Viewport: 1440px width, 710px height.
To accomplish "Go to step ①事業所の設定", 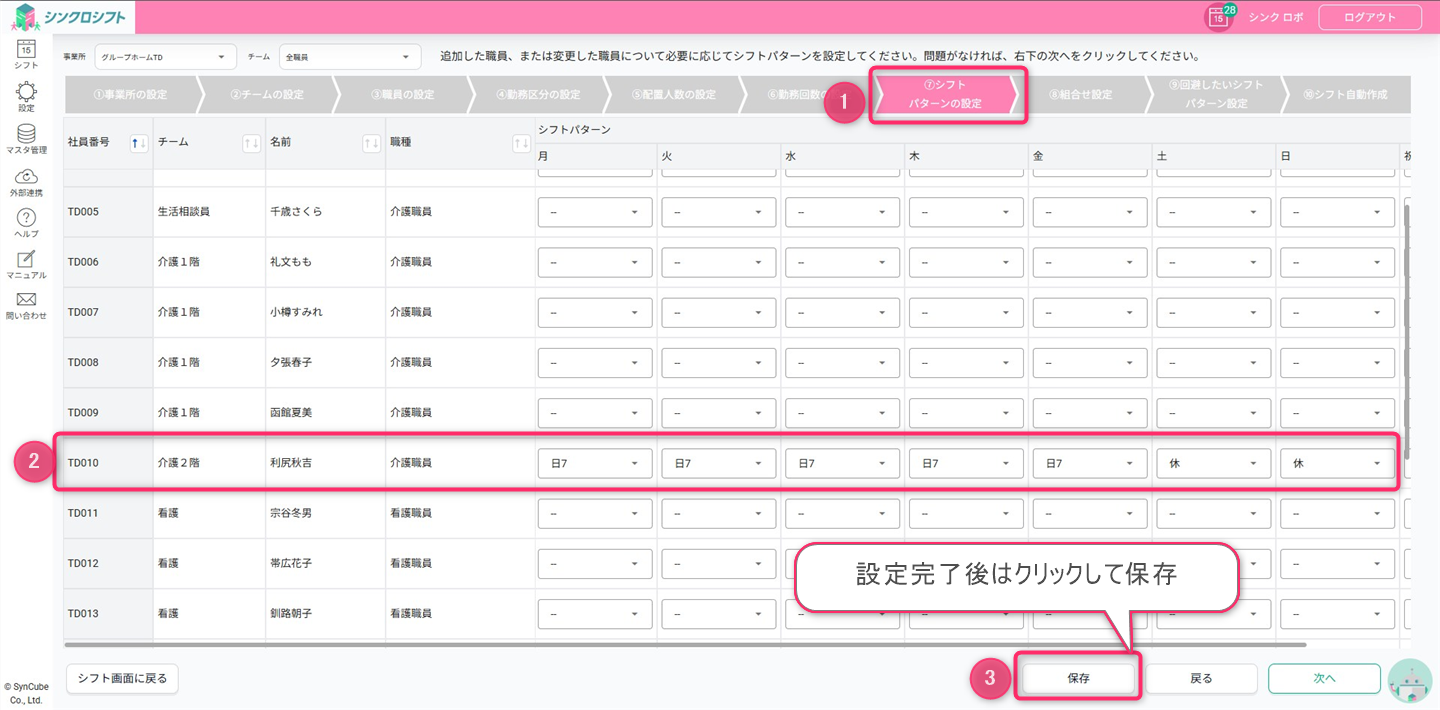I will [x=130, y=95].
